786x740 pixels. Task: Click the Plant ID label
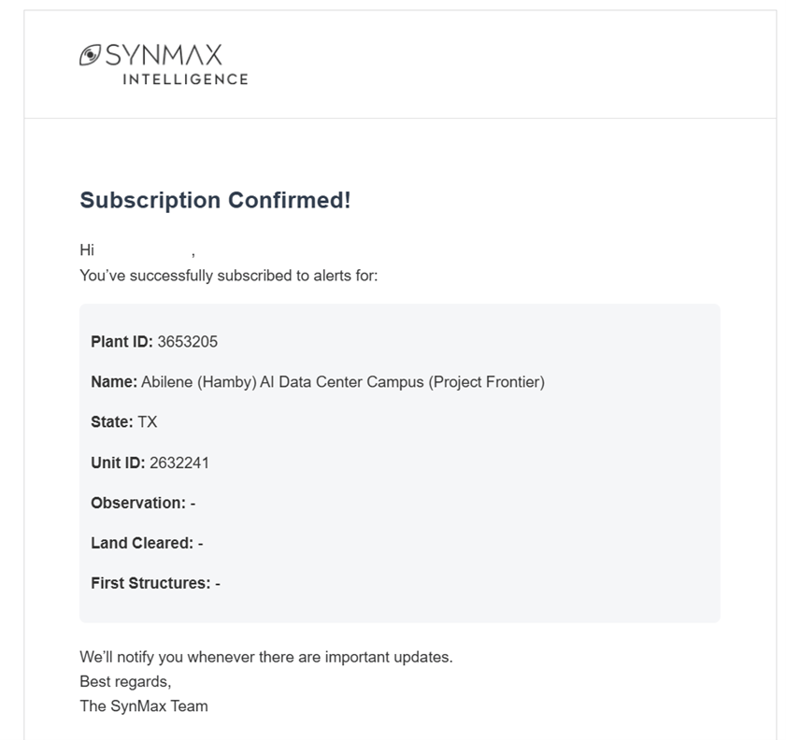click(121, 342)
